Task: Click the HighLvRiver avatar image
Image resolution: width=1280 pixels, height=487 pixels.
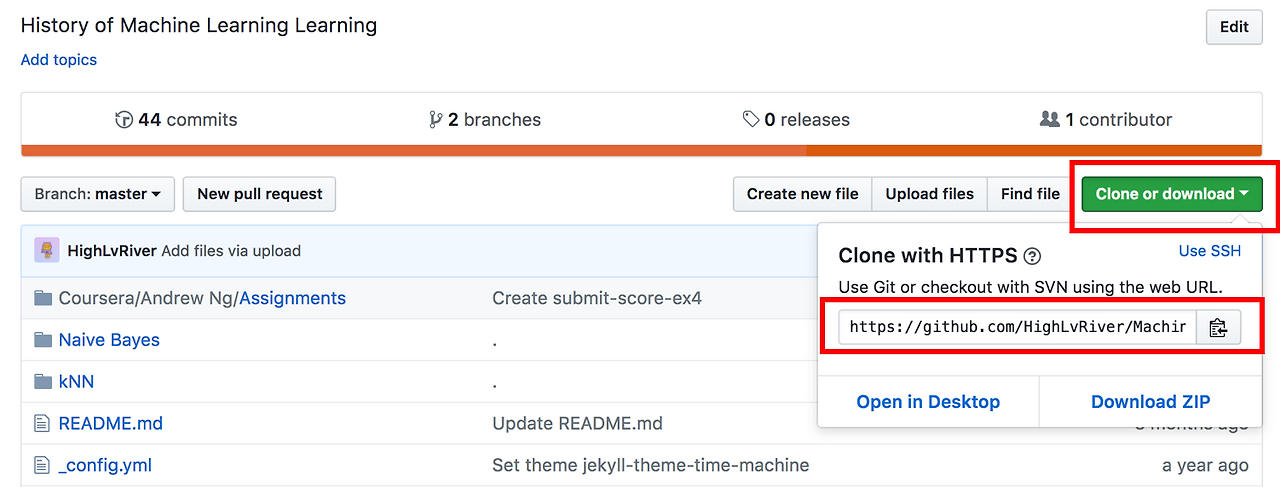Action: pos(46,251)
